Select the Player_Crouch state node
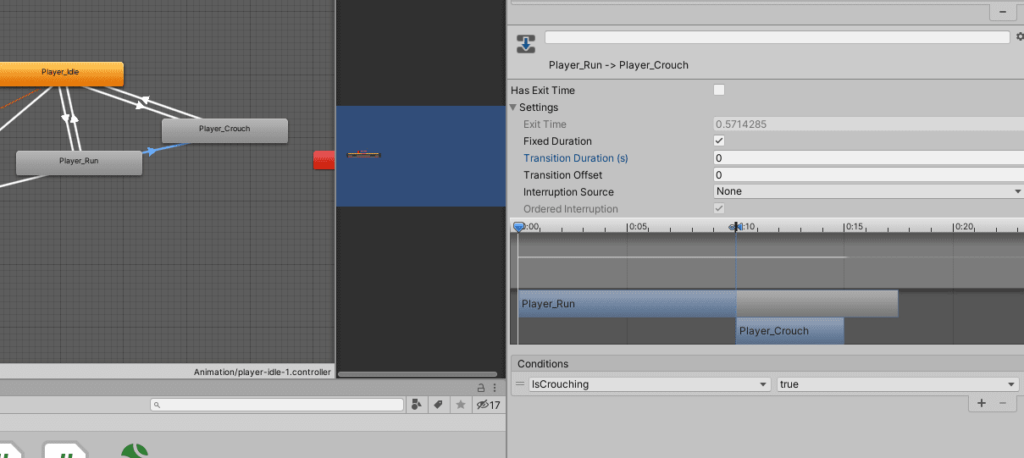The height and width of the screenshot is (458, 1024). (x=224, y=129)
